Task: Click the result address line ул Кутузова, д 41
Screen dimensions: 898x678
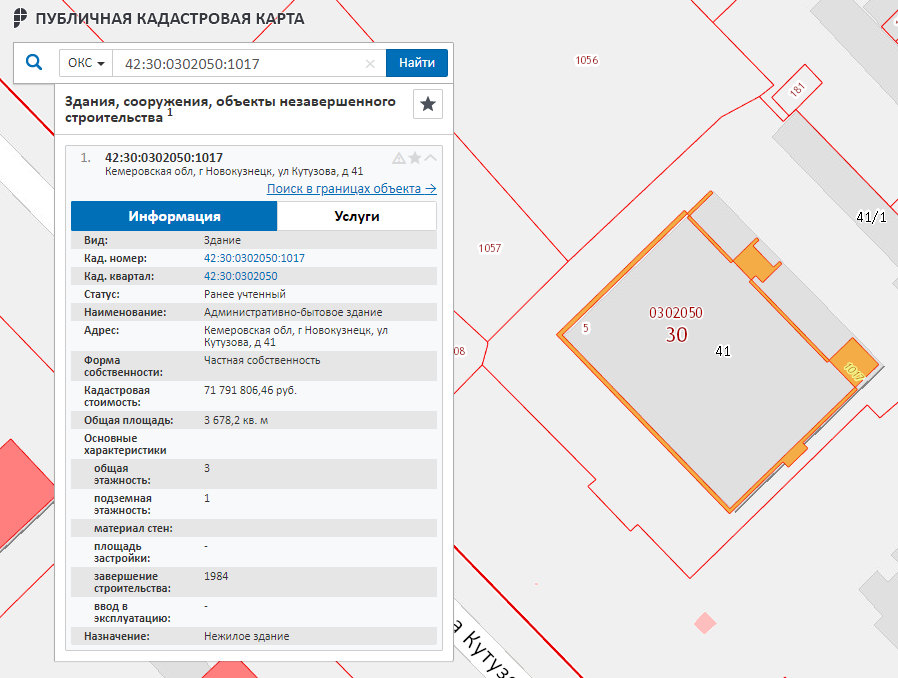Action: pyautogui.click(x=234, y=171)
